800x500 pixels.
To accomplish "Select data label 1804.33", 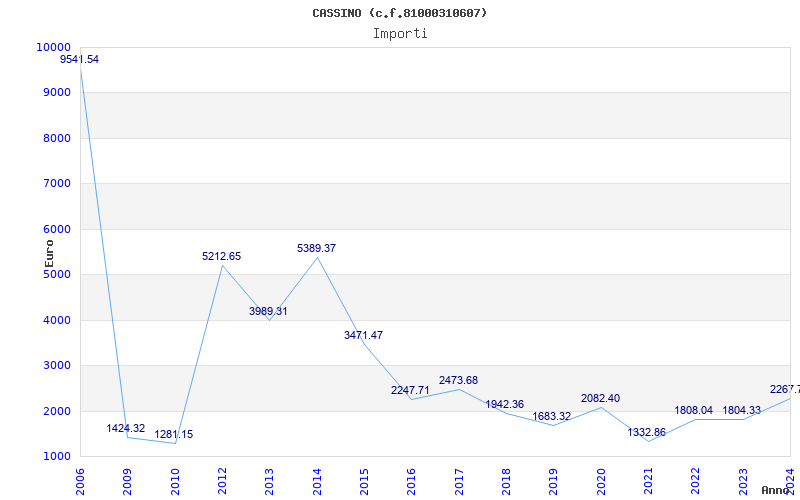I will coord(741,410).
